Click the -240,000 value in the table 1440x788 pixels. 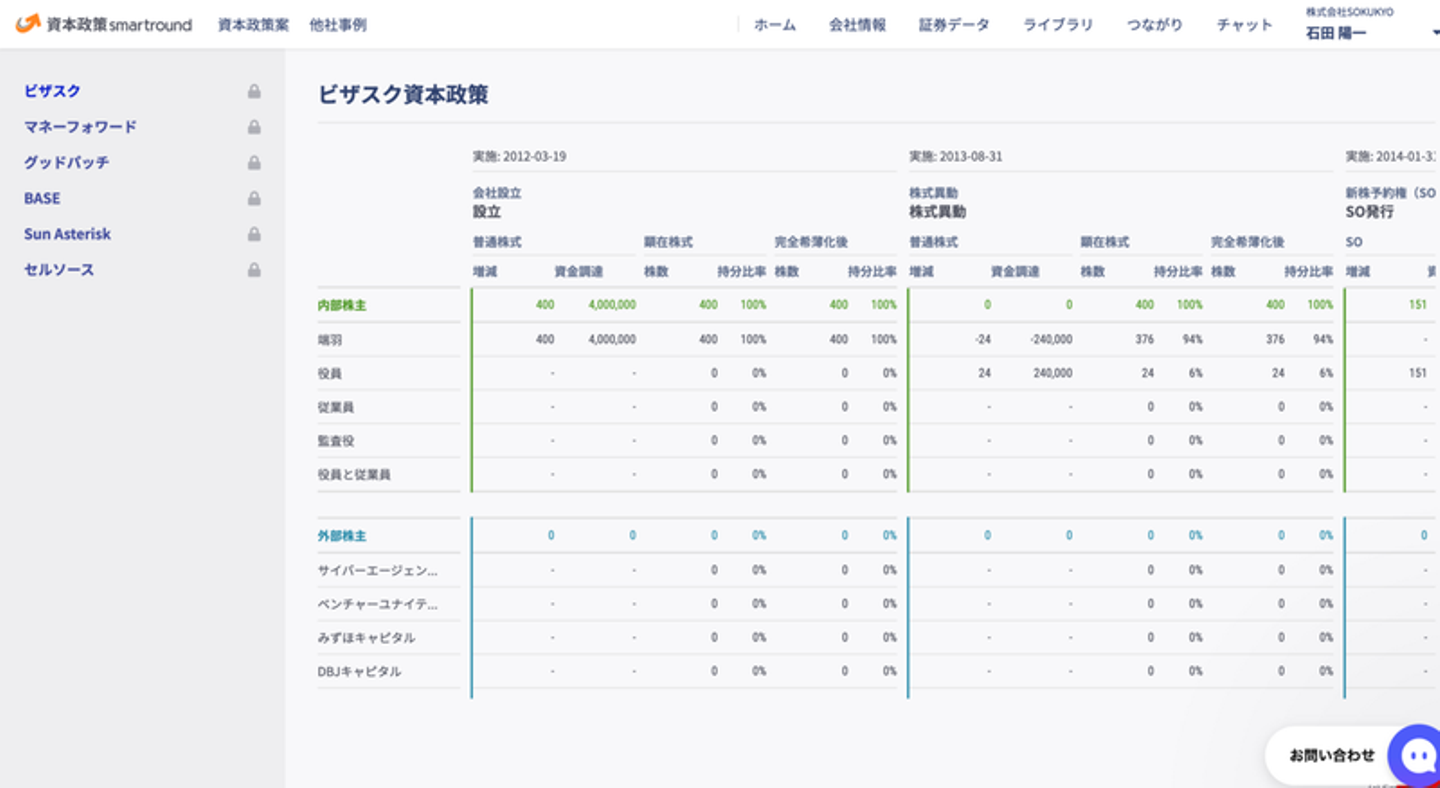[x=1051, y=340]
